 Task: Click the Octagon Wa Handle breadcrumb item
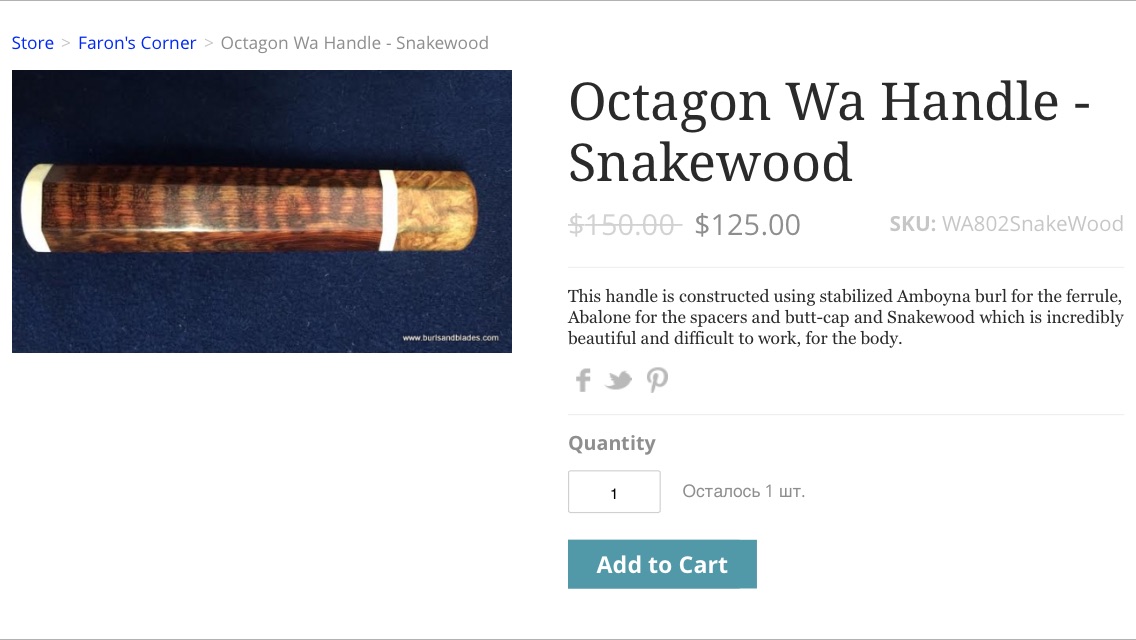coord(354,43)
